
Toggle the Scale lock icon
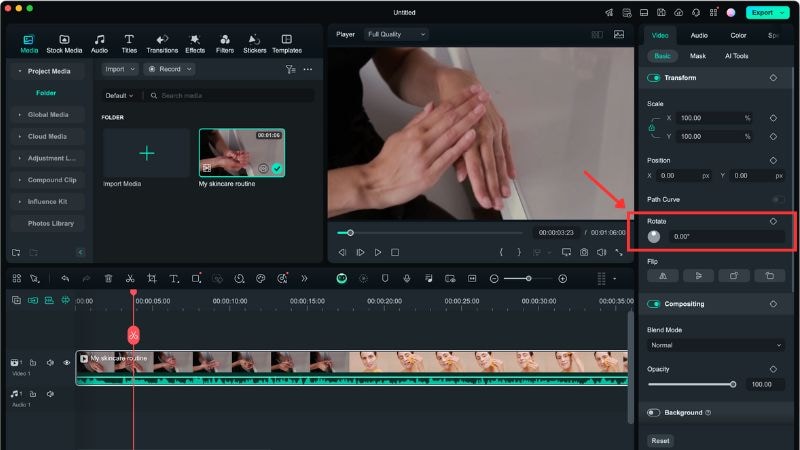tap(652, 128)
